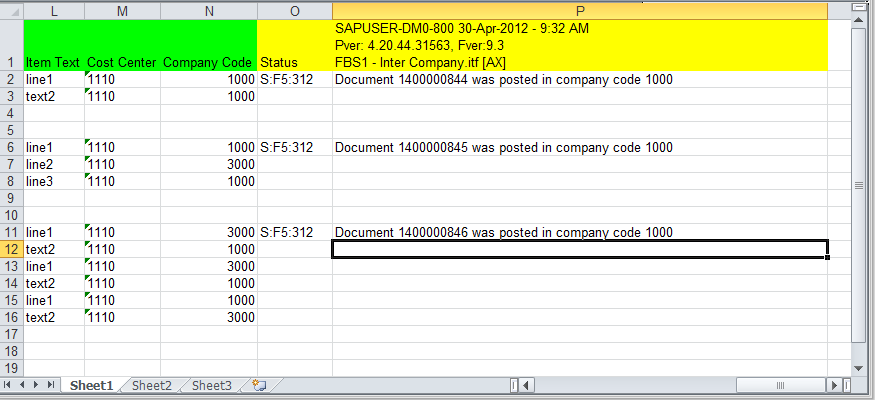Select the yellow Status header cell
875x400 pixels.
pos(295,45)
